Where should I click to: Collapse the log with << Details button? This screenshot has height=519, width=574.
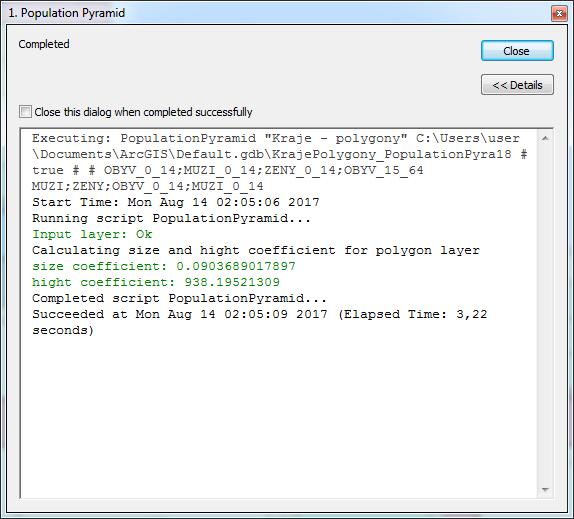pyautogui.click(x=517, y=85)
